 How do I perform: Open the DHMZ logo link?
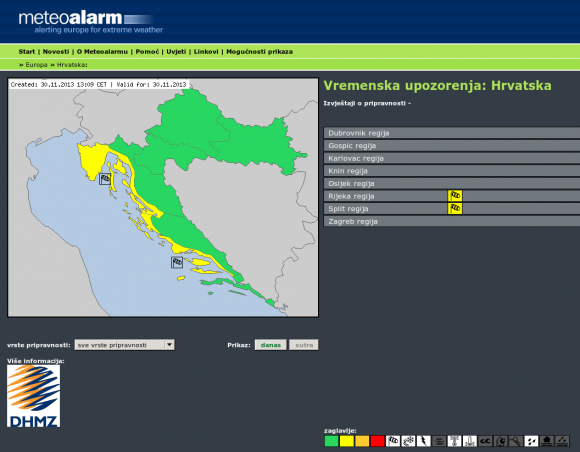click(x=33, y=396)
